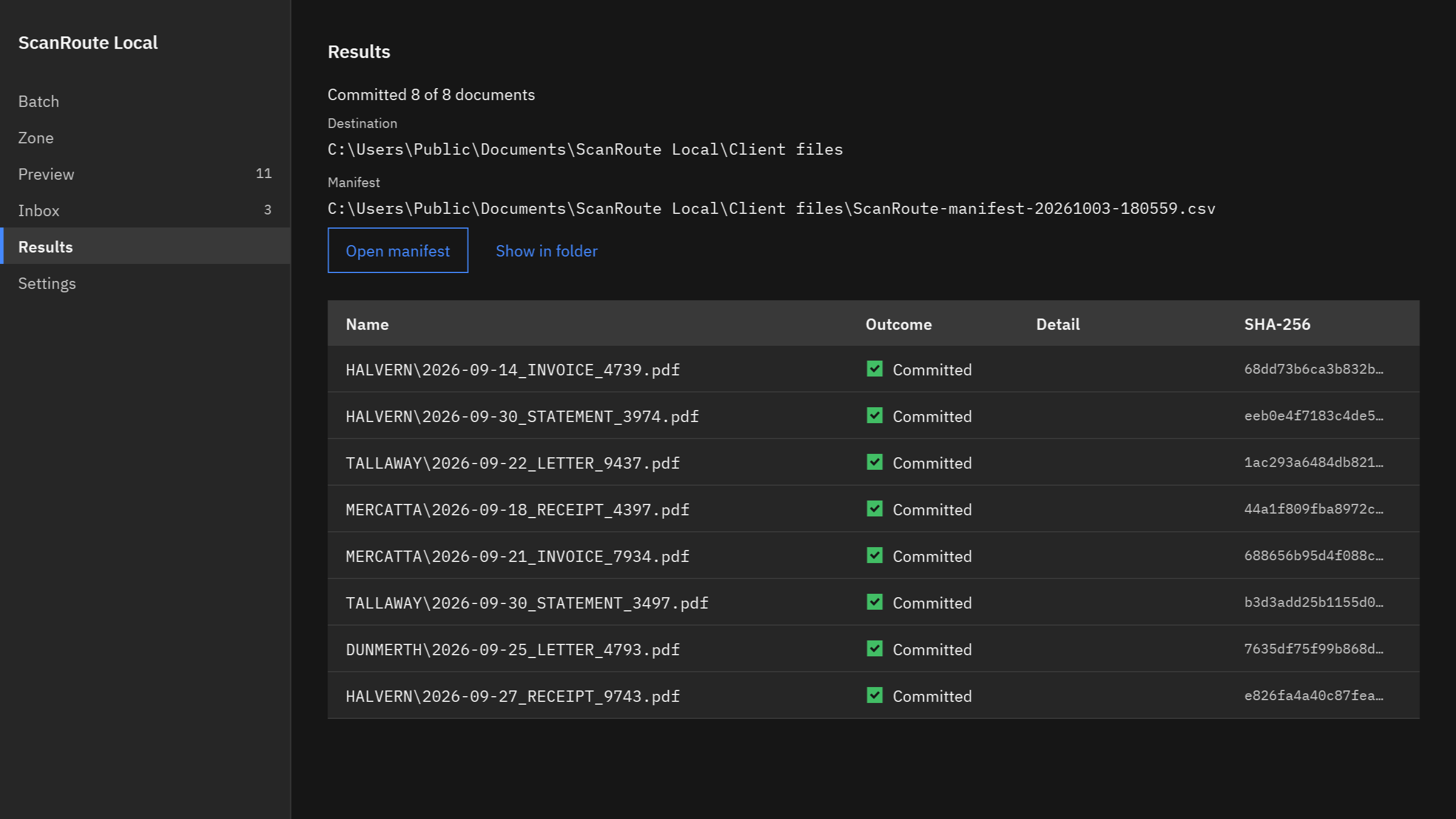This screenshot has height=819, width=1456.
Task: Click hash b3d3add25b1155d0…
Action: [x=1314, y=602]
